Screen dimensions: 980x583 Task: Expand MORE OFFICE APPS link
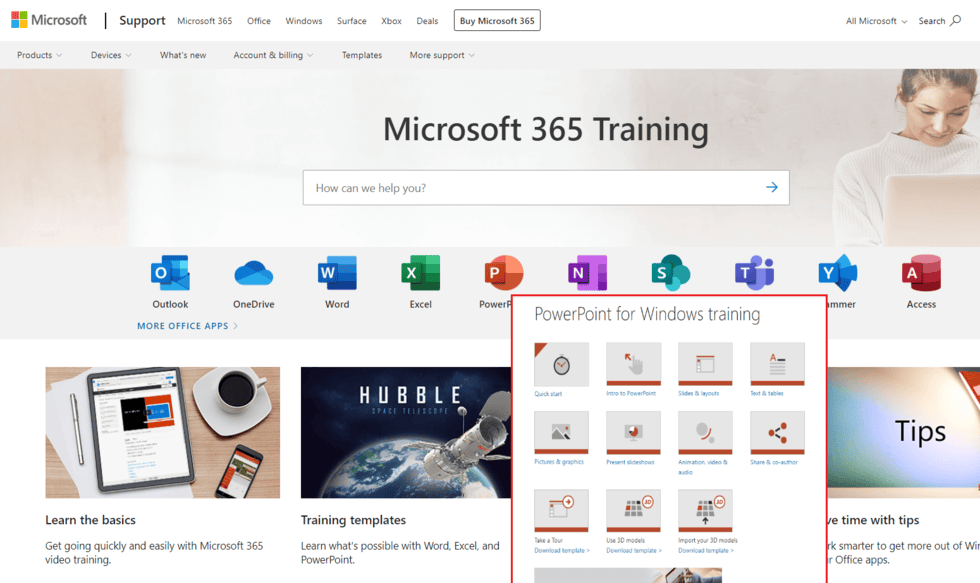[188, 326]
